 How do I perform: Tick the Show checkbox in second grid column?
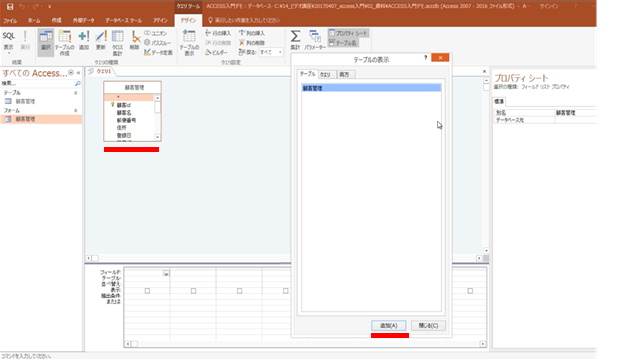(x=193, y=291)
